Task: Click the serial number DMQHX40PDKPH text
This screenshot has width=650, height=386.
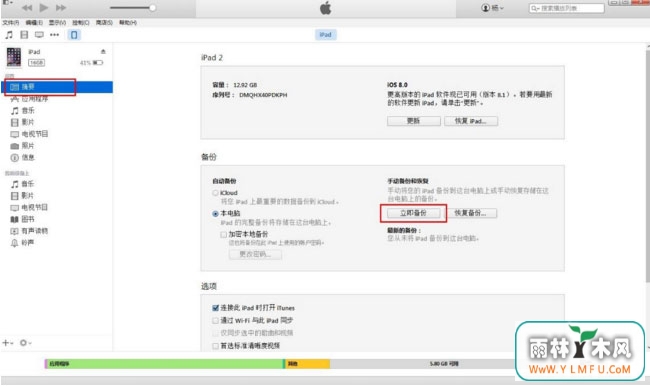Action: [263, 95]
